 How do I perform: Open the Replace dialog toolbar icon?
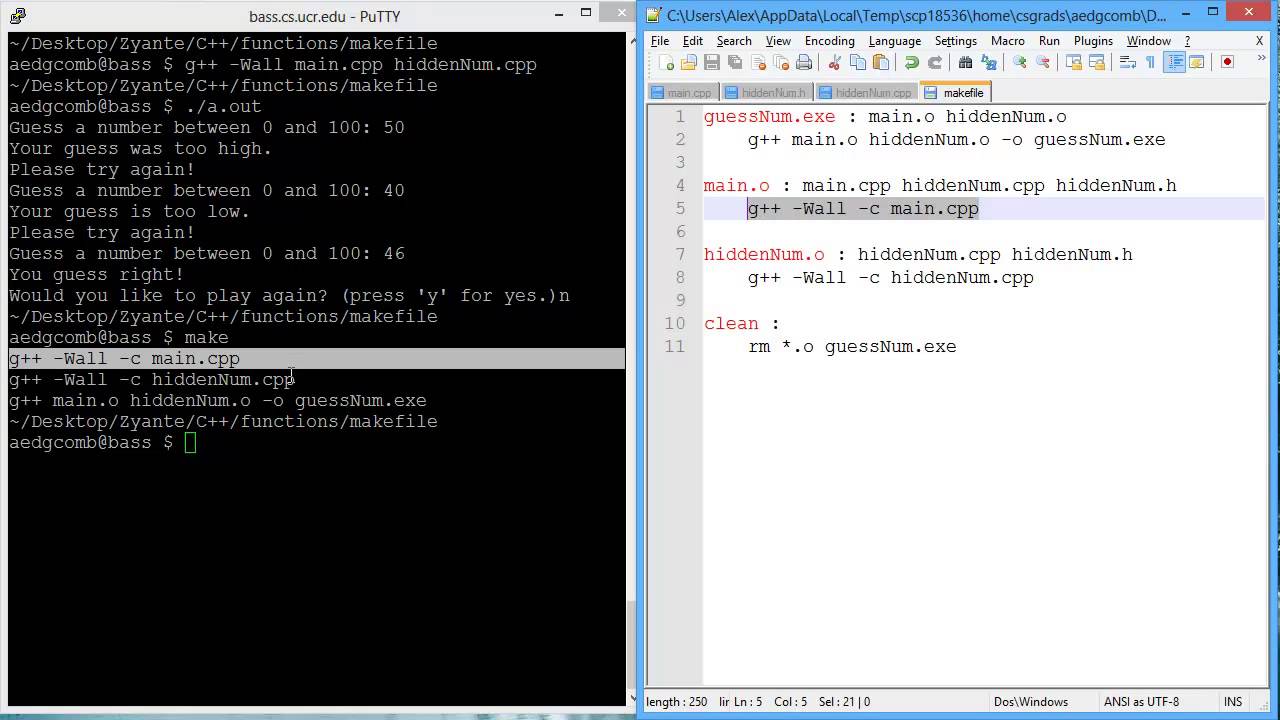[x=988, y=62]
